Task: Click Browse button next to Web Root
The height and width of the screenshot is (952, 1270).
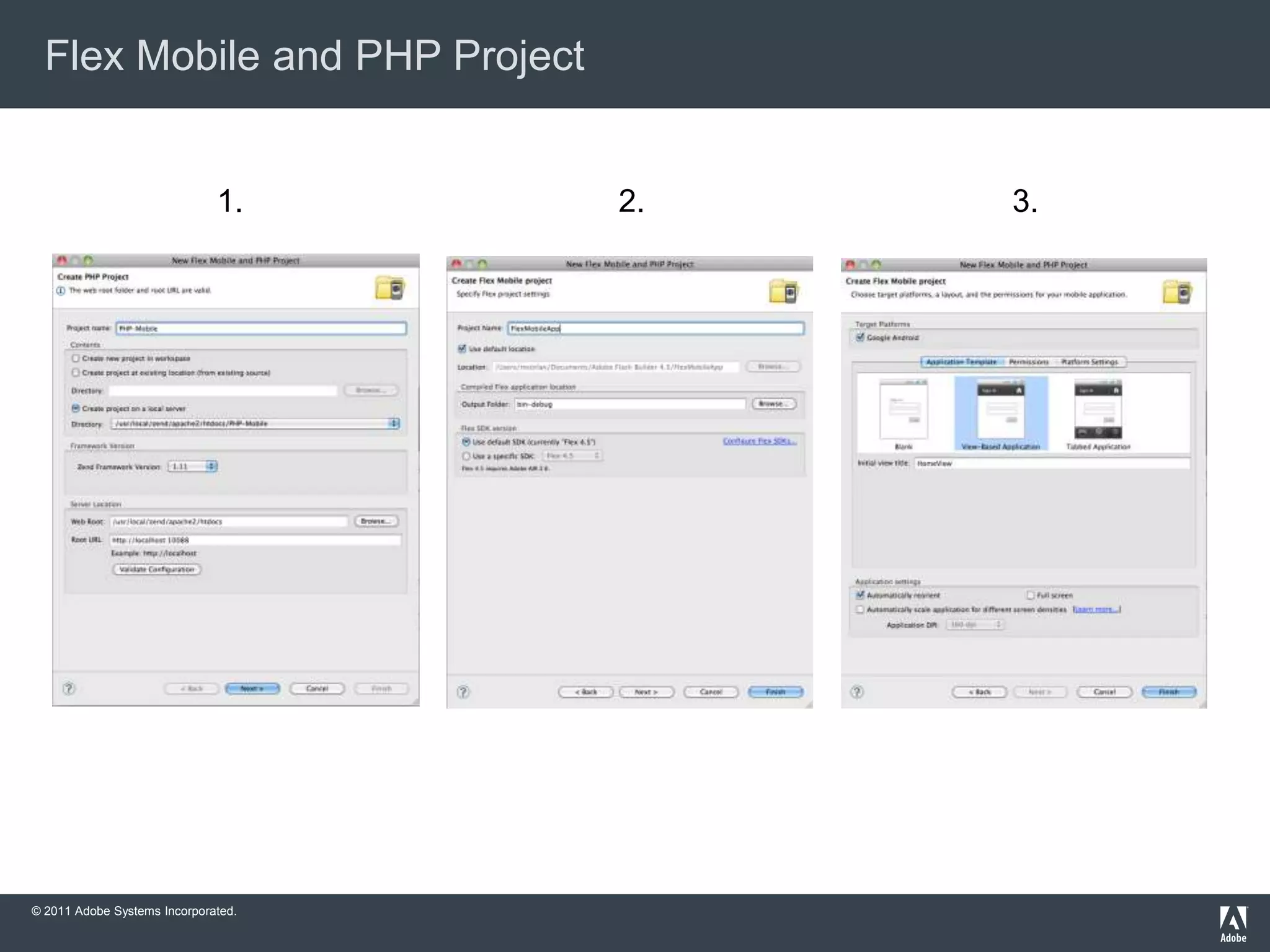Action: (x=376, y=521)
